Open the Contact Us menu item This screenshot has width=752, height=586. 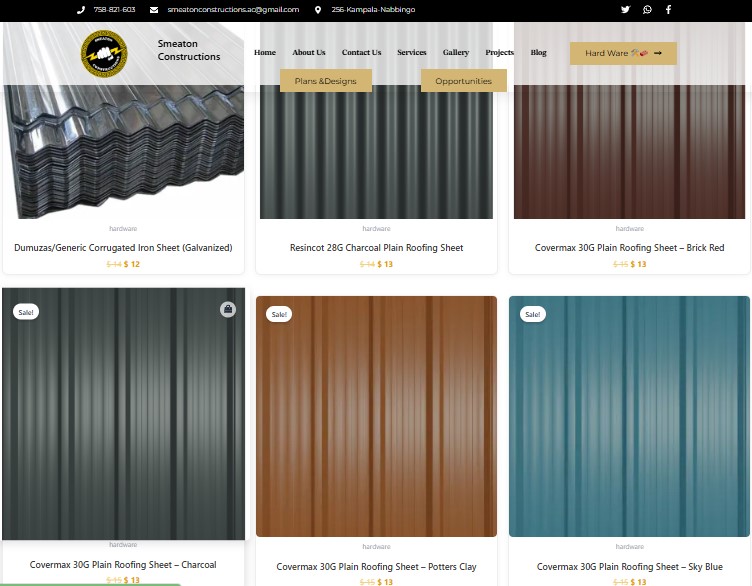(x=361, y=52)
